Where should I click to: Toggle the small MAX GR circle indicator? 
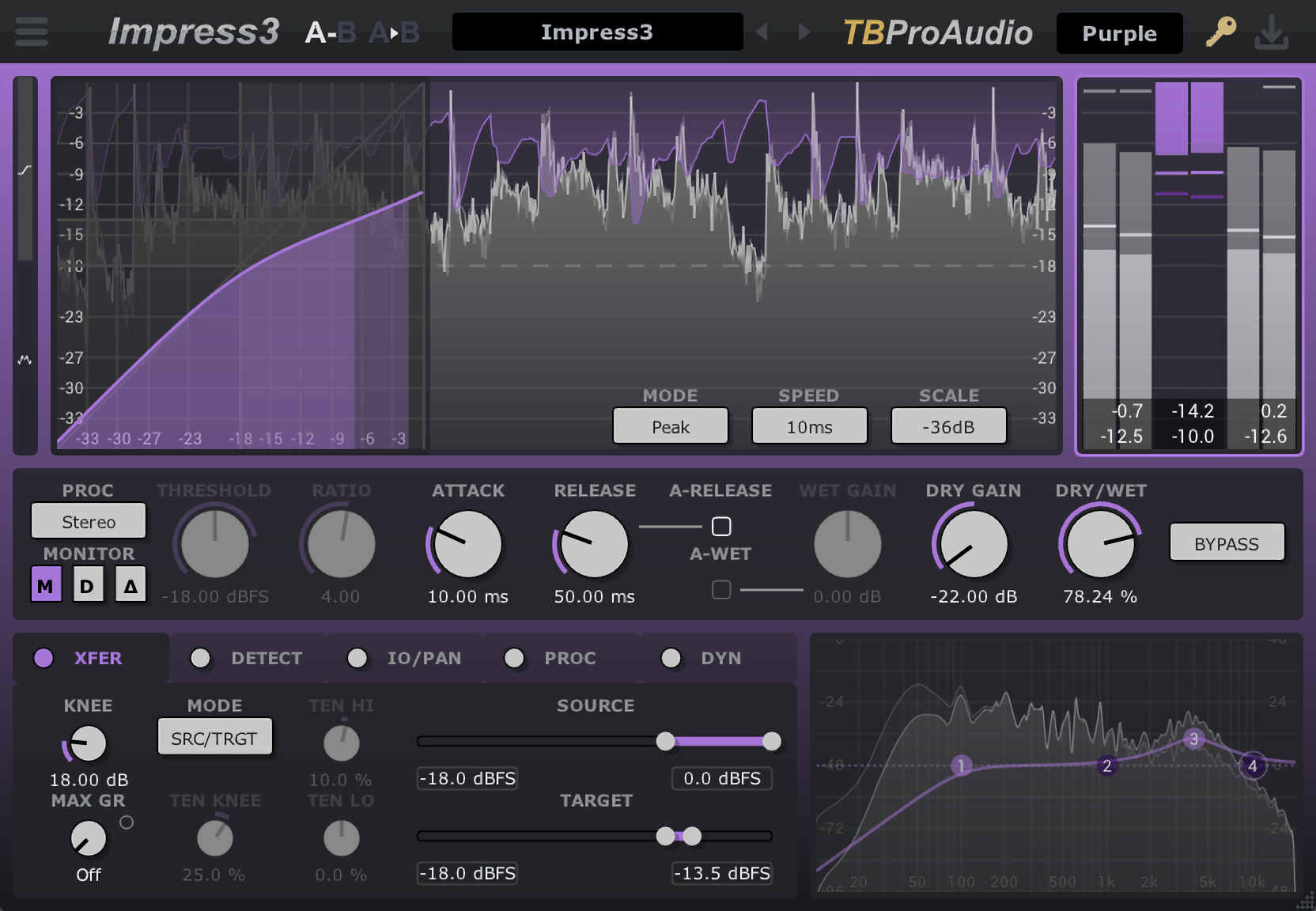127,822
